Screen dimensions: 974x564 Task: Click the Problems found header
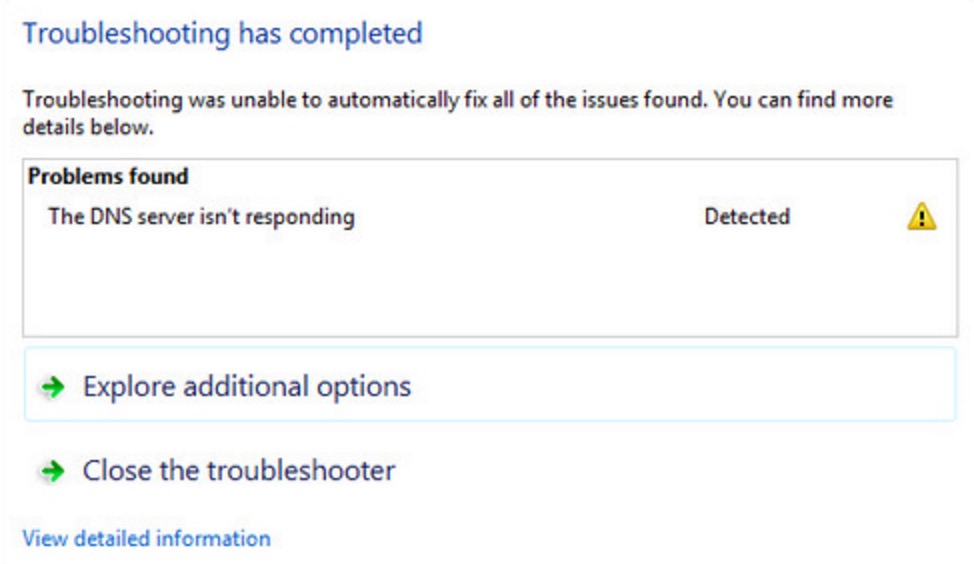(108, 176)
